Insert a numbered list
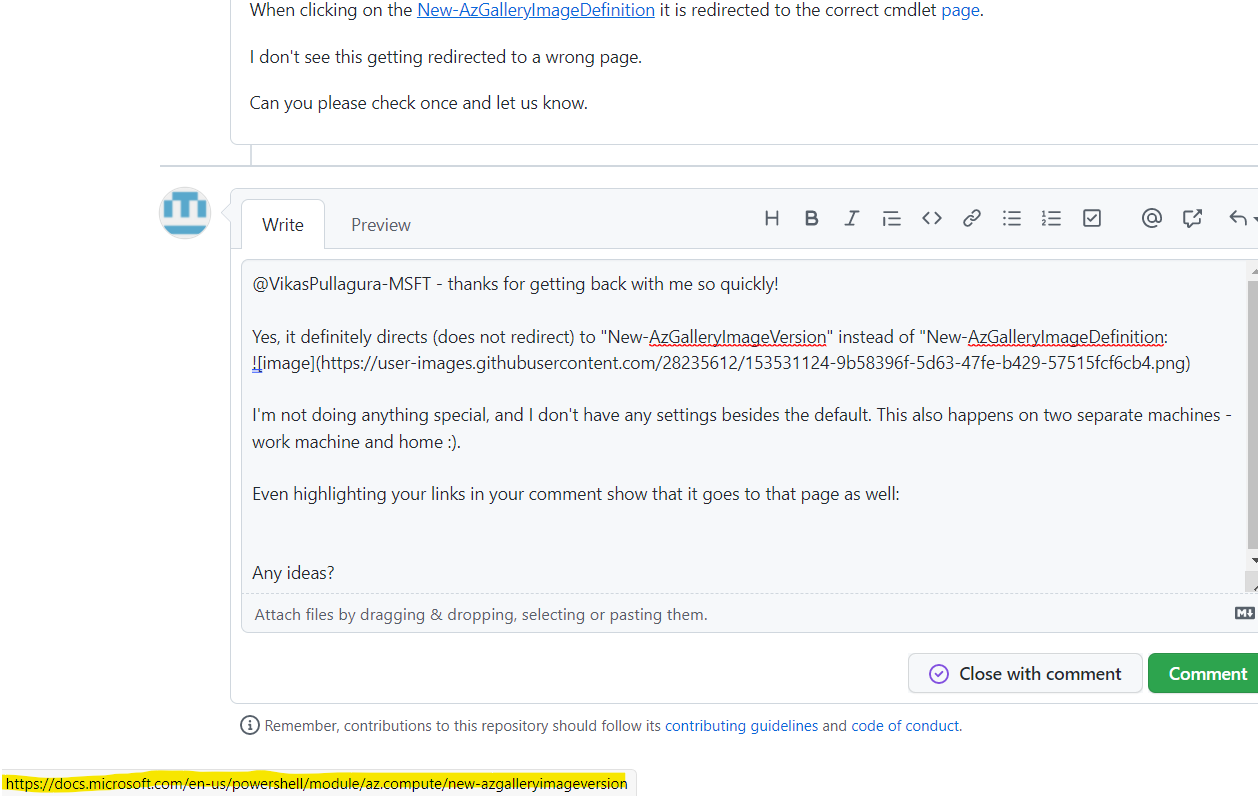 click(x=1051, y=218)
